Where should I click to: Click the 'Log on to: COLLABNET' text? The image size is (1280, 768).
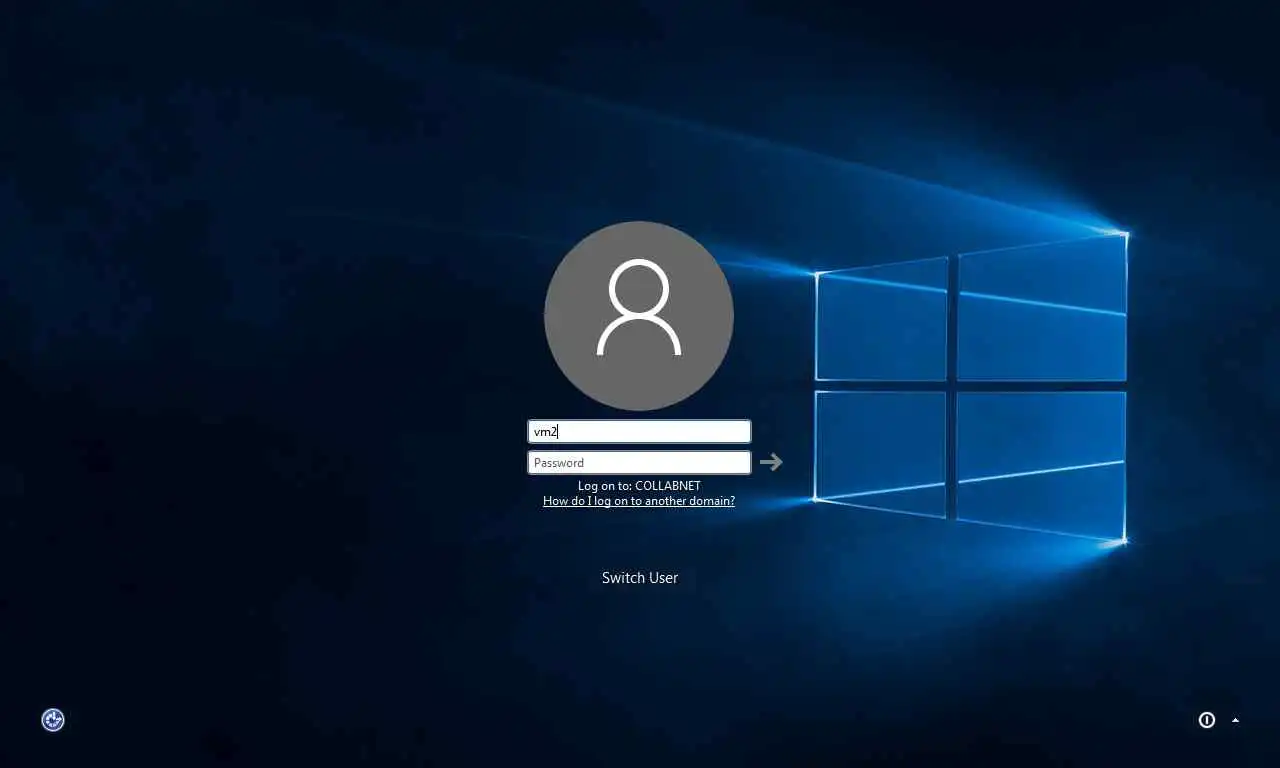pos(639,486)
